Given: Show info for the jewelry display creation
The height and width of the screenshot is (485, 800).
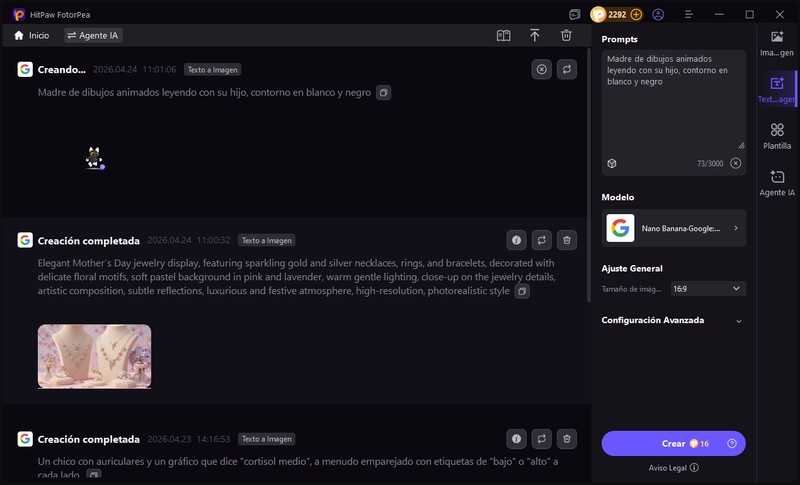Looking at the screenshot, I should 516,240.
